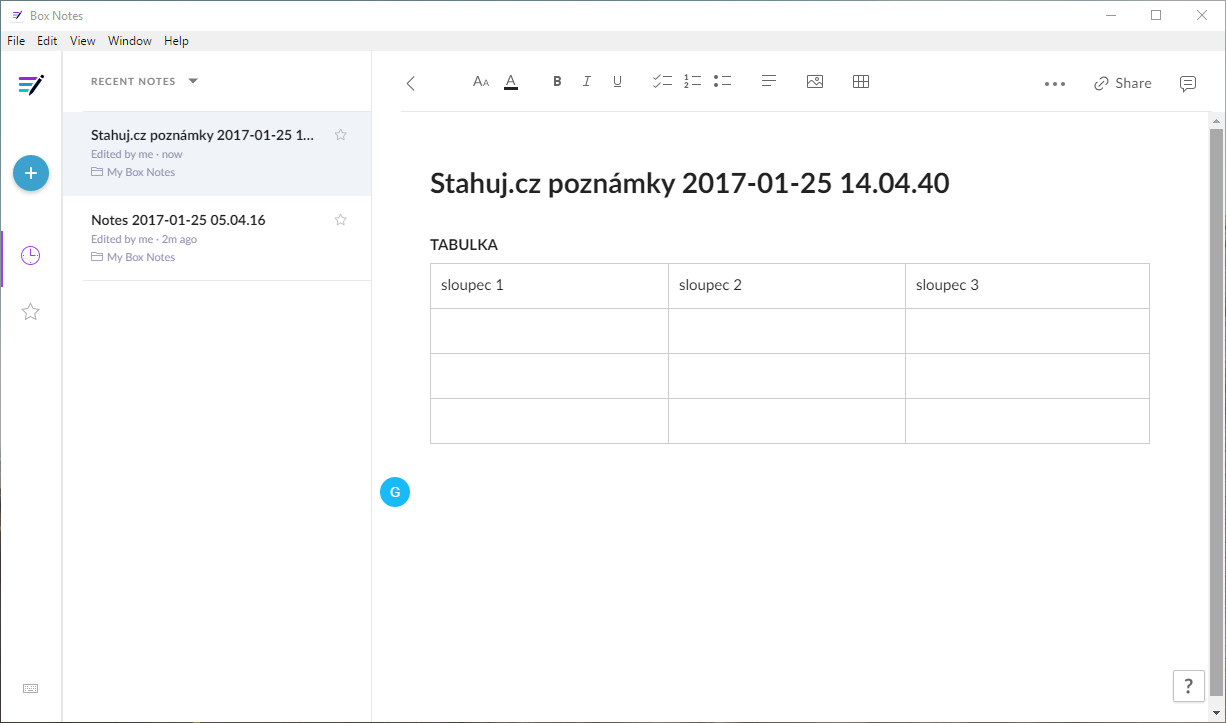The height and width of the screenshot is (723, 1226).
Task: Open the File menu
Action: pyautogui.click(x=16, y=41)
